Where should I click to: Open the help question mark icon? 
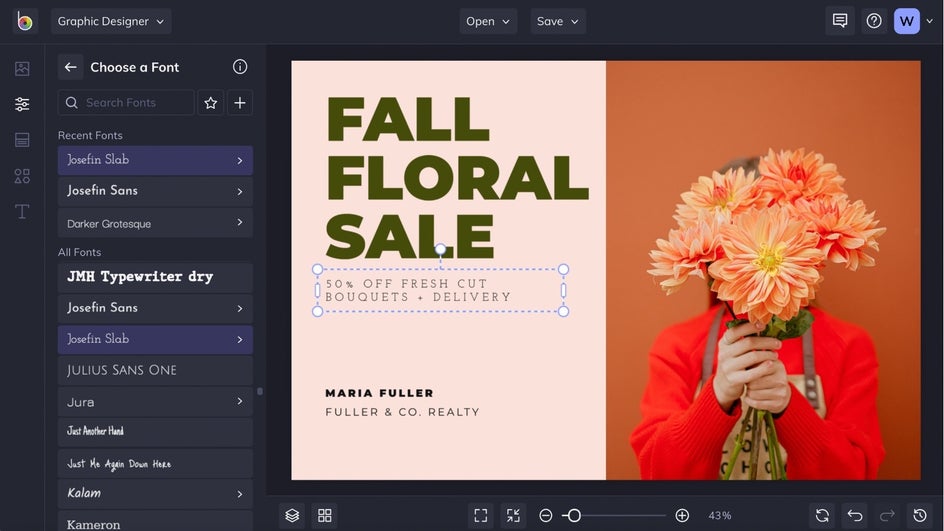click(874, 21)
